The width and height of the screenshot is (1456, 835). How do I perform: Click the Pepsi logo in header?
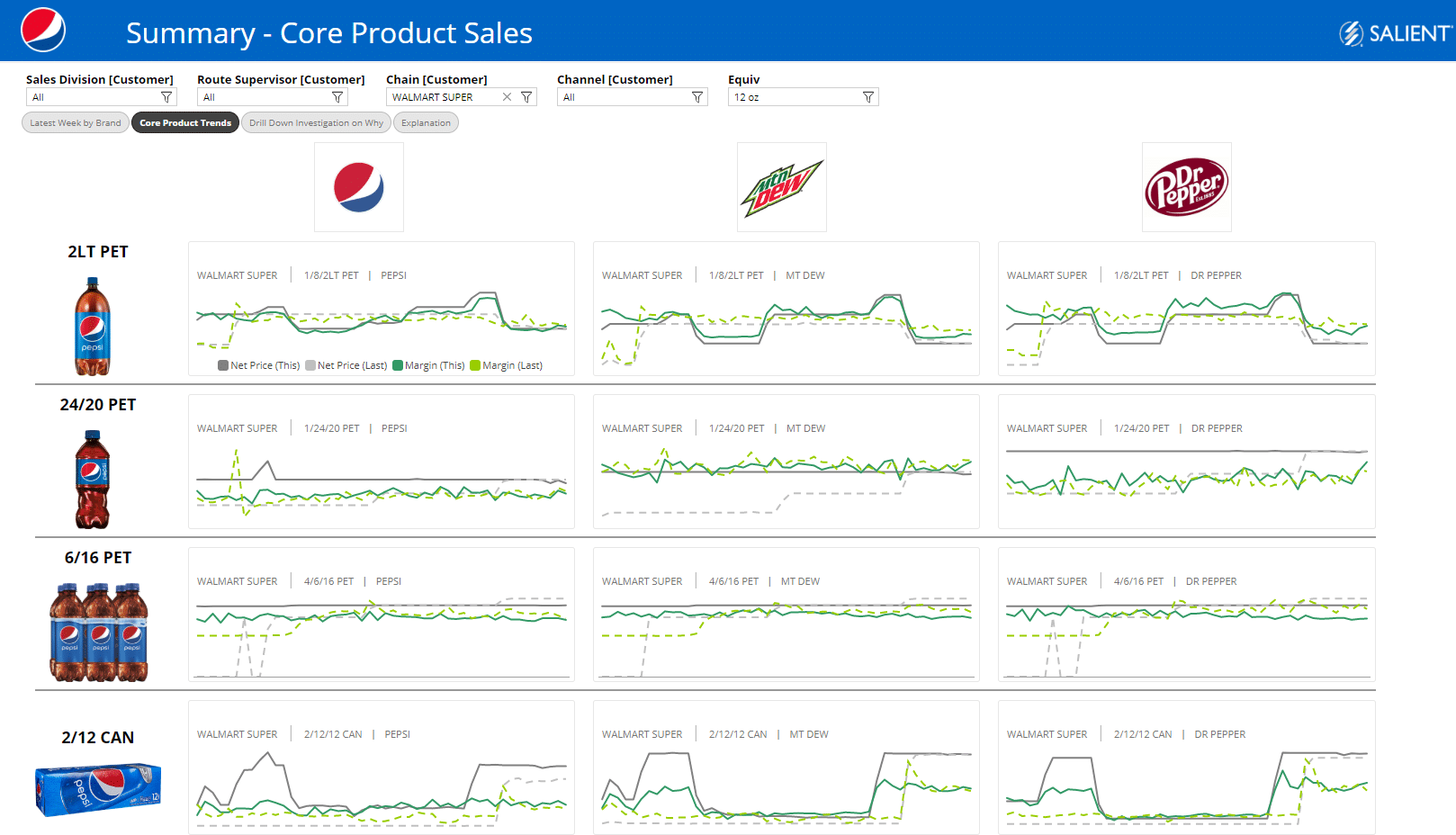(x=43, y=30)
